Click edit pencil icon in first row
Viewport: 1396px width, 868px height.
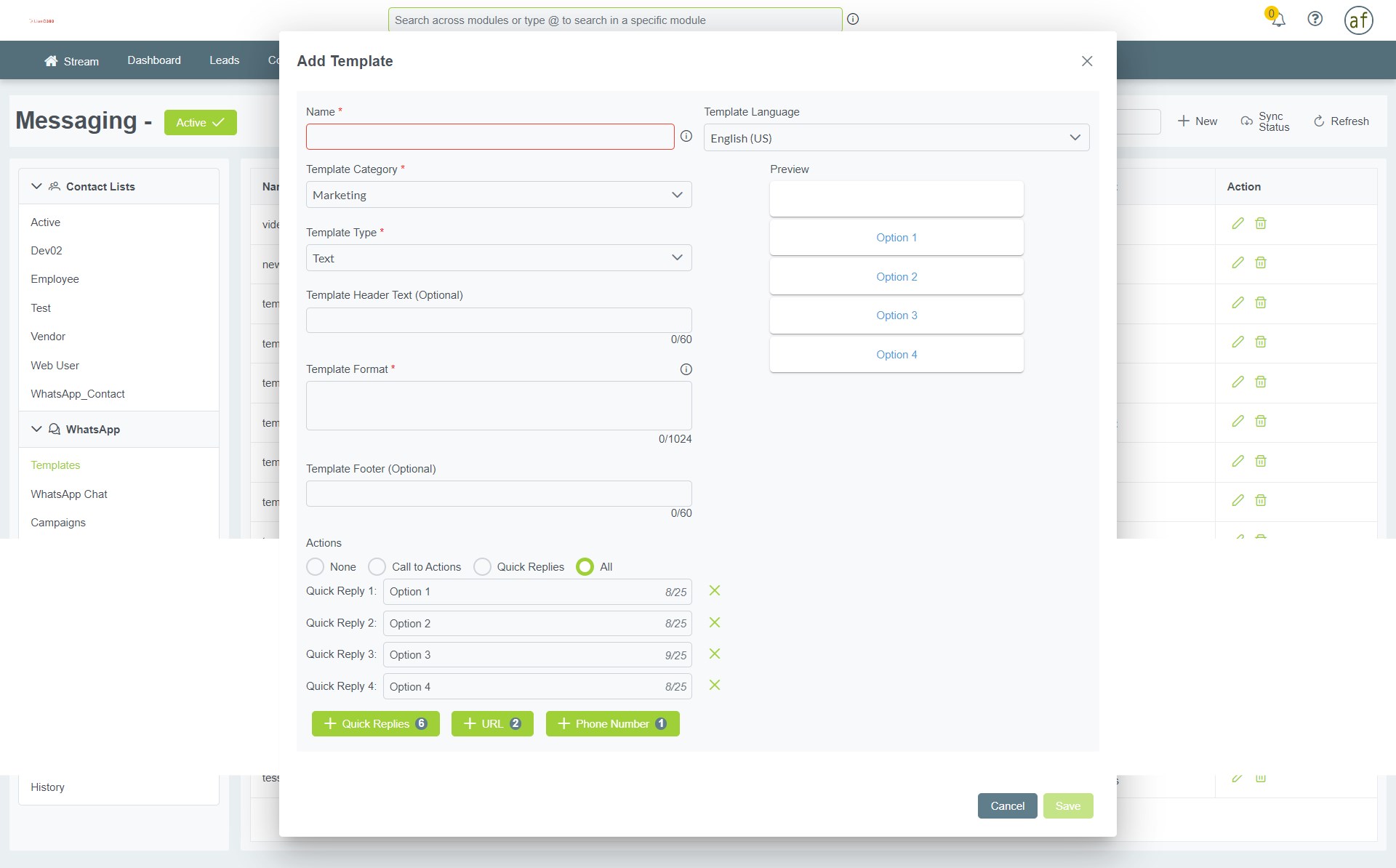[1237, 223]
